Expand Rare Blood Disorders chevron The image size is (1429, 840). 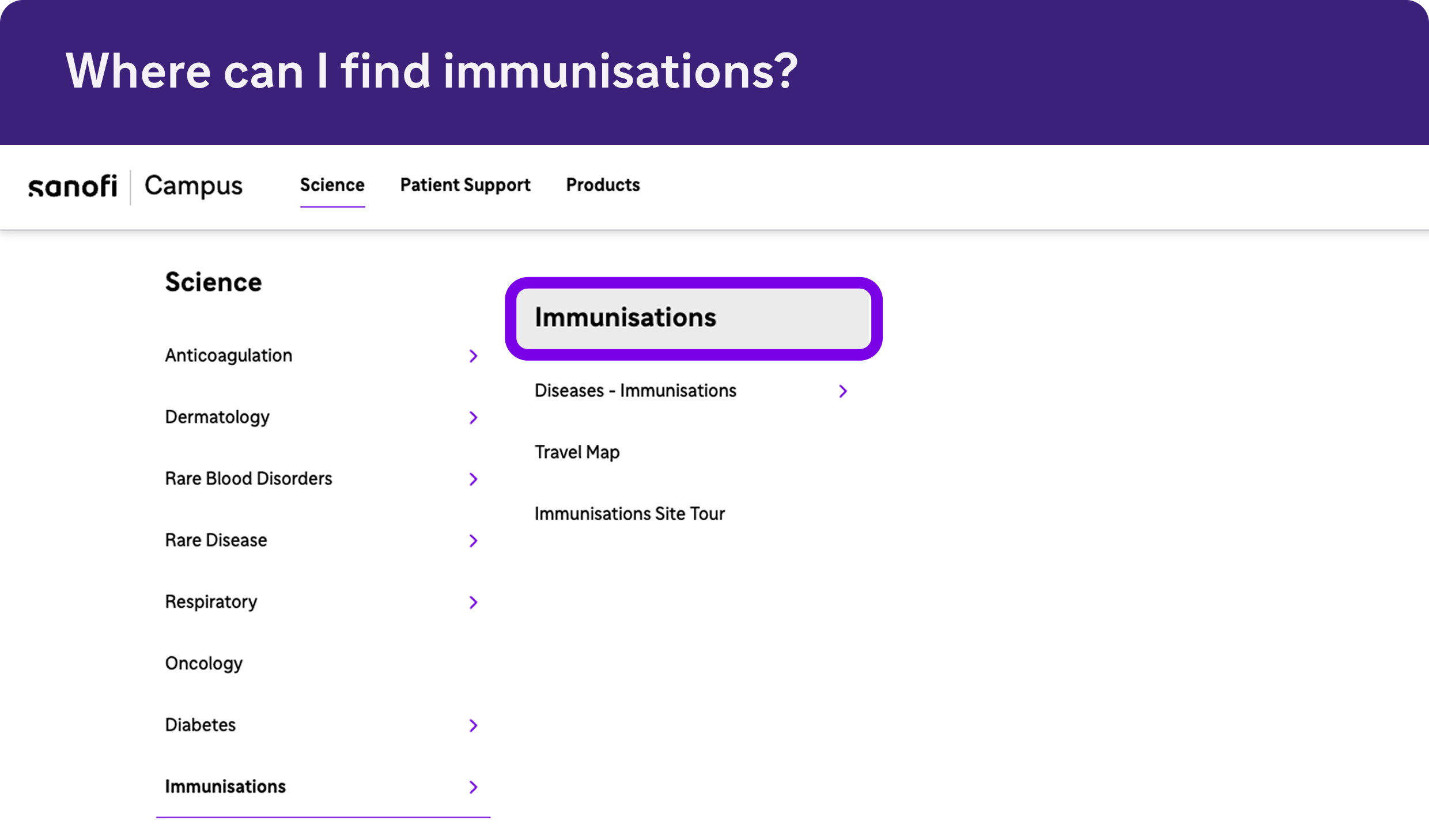tap(473, 479)
